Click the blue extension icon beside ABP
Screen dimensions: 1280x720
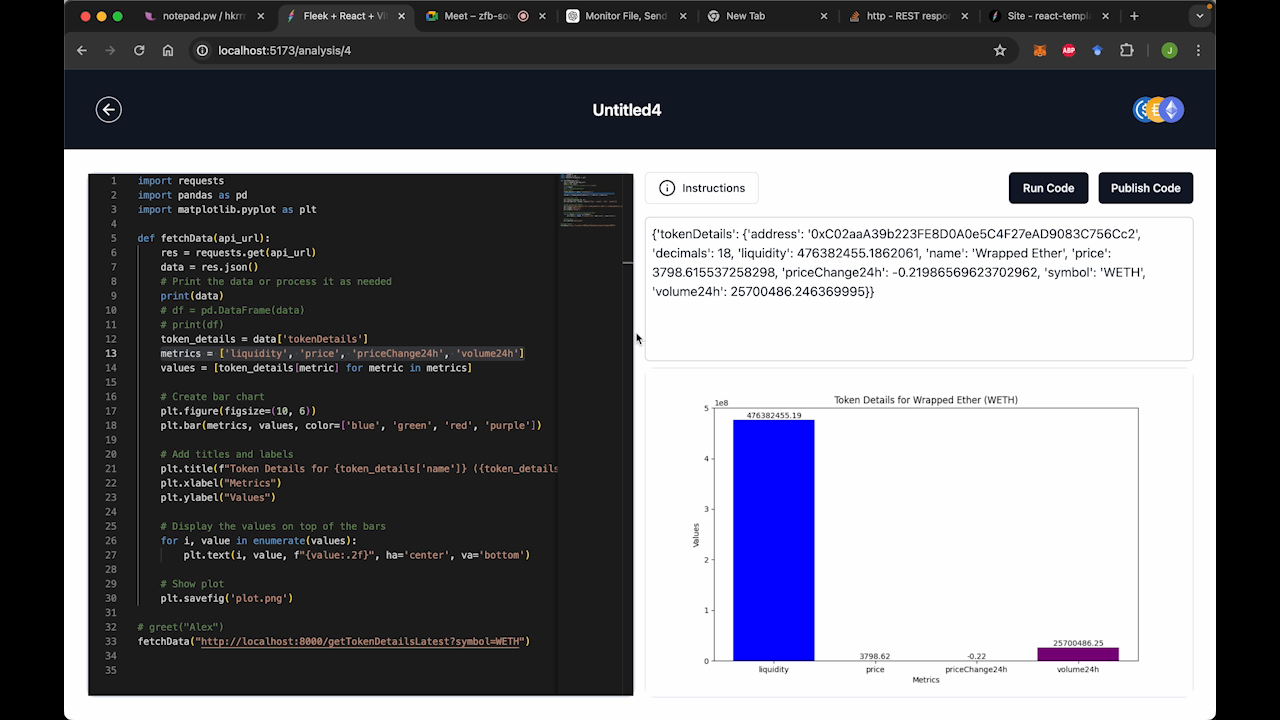point(1097,50)
